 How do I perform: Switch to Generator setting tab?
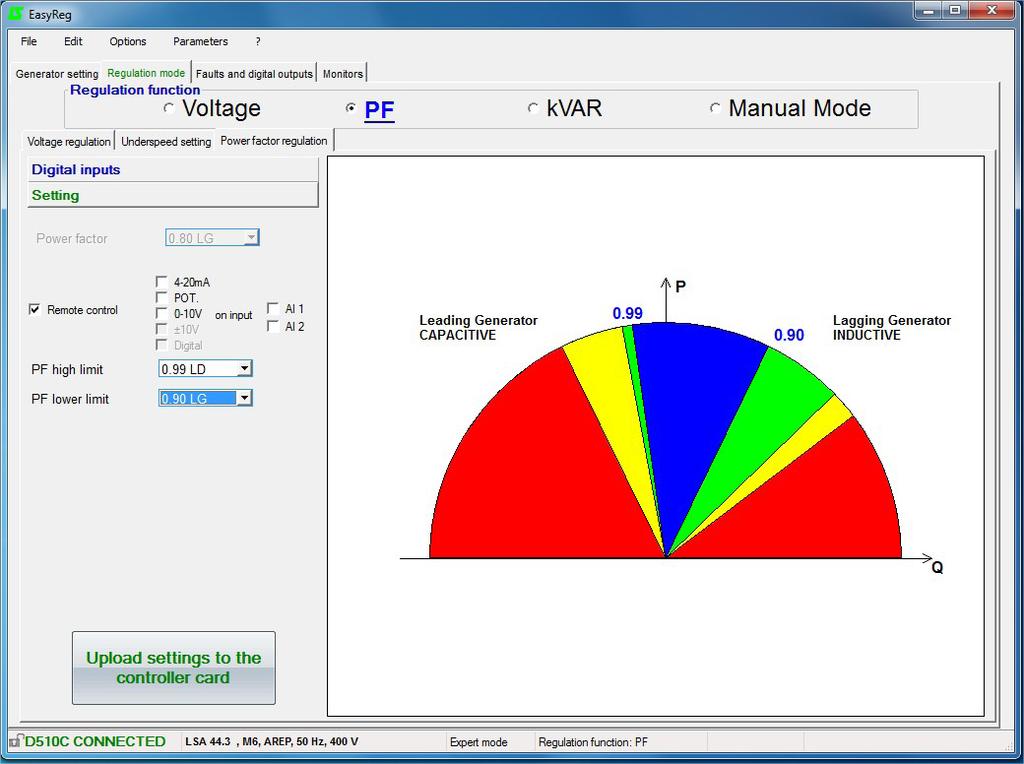coord(57,74)
